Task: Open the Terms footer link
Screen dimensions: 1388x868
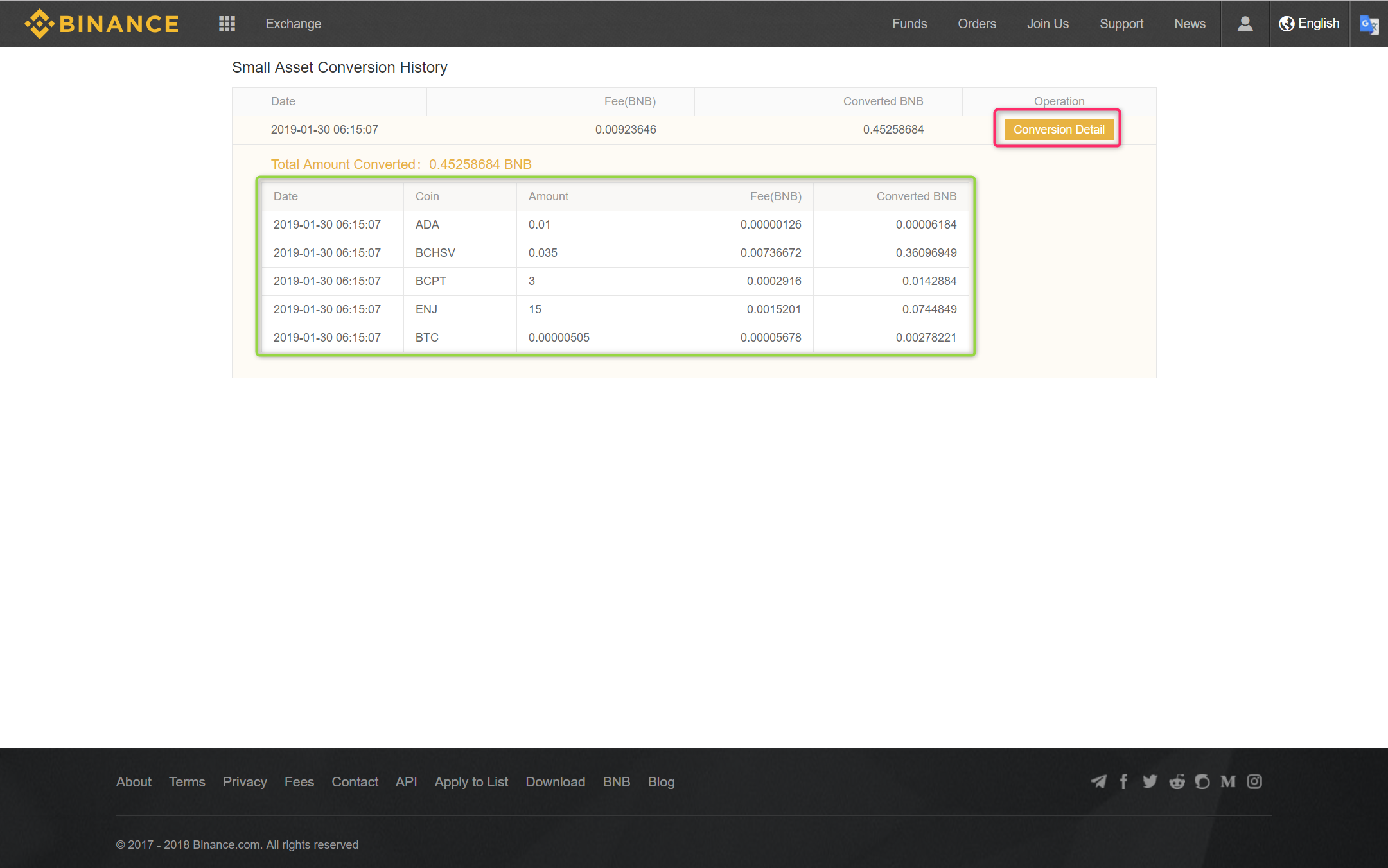Action: pos(187,782)
